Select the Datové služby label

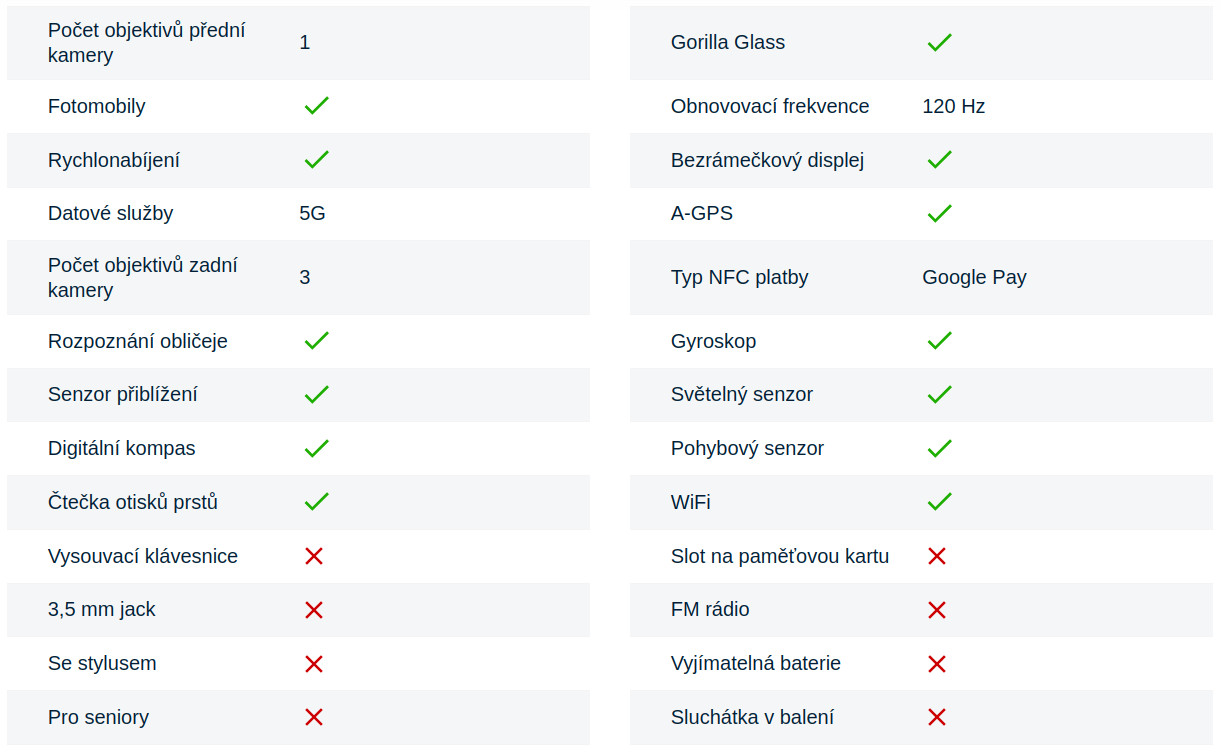[110, 213]
